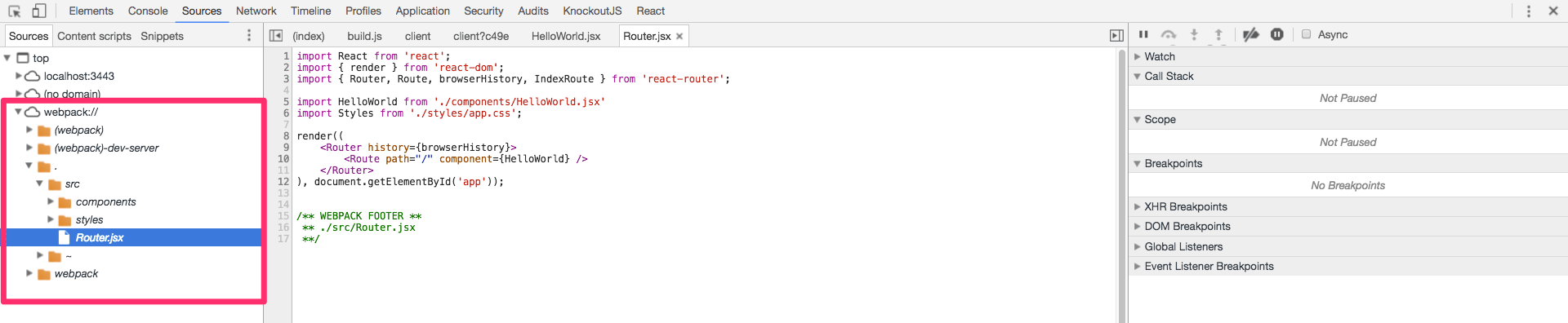Open the KnockoutJS panel
The image size is (1568, 323).
pyautogui.click(x=592, y=11)
